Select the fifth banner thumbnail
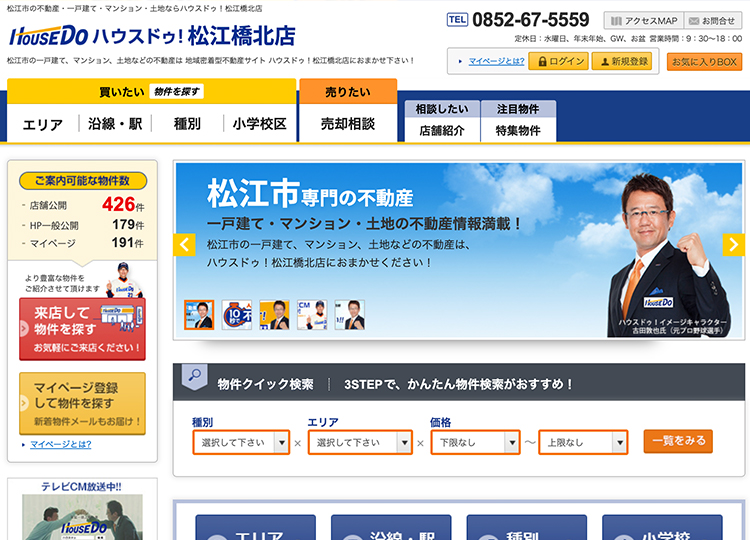750x540 pixels. tap(350, 315)
